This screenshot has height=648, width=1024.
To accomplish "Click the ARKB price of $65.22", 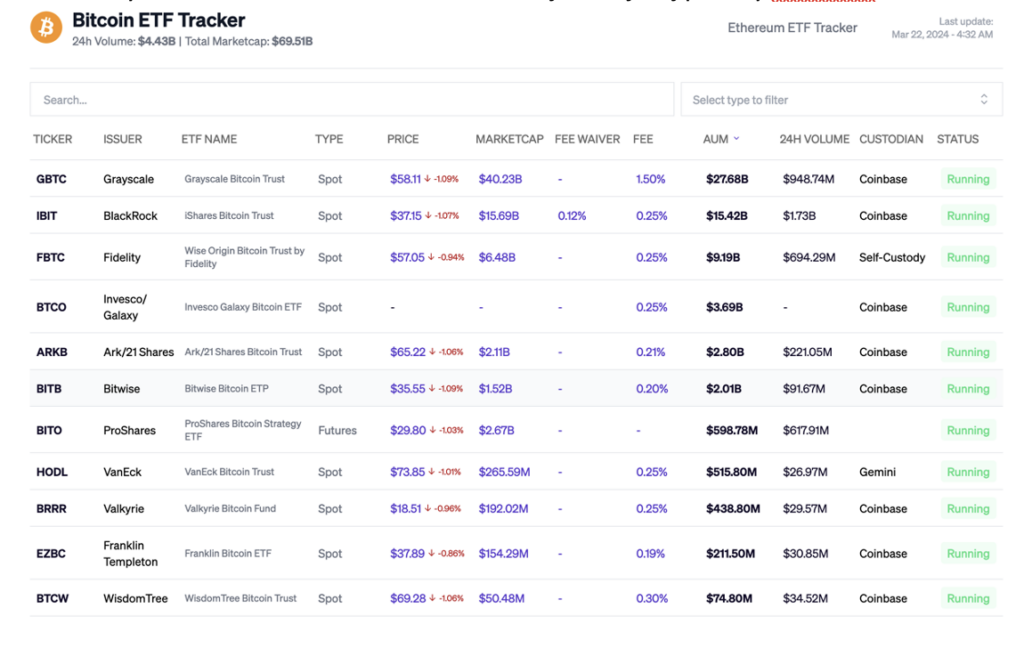I will (406, 352).
